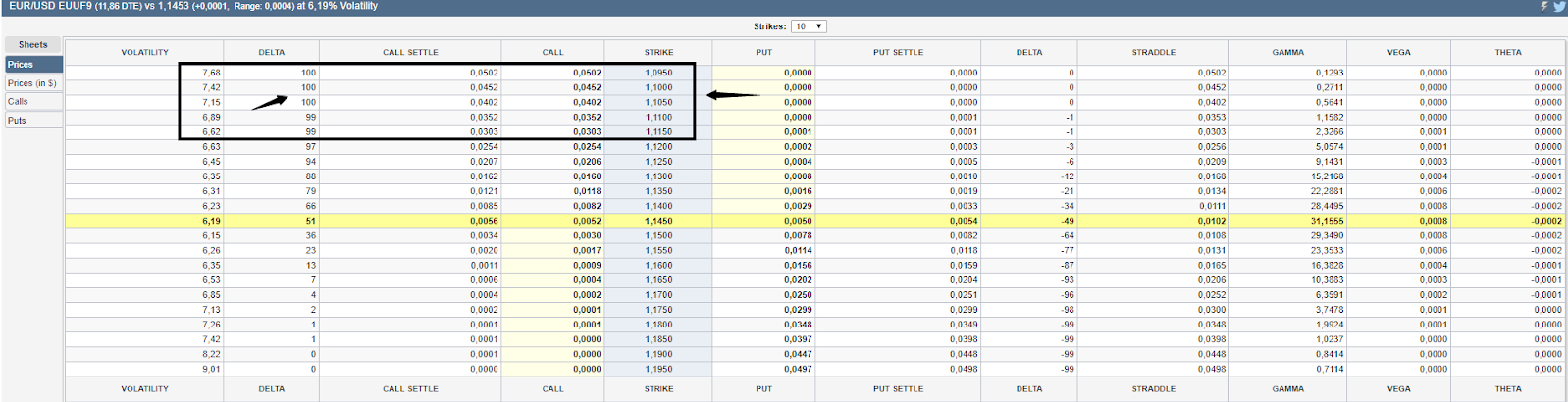Image resolution: width=1568 pixels, height=402 pixels.
Task: Click gamma value 15,2168
Action: (x=1328, y=176)
